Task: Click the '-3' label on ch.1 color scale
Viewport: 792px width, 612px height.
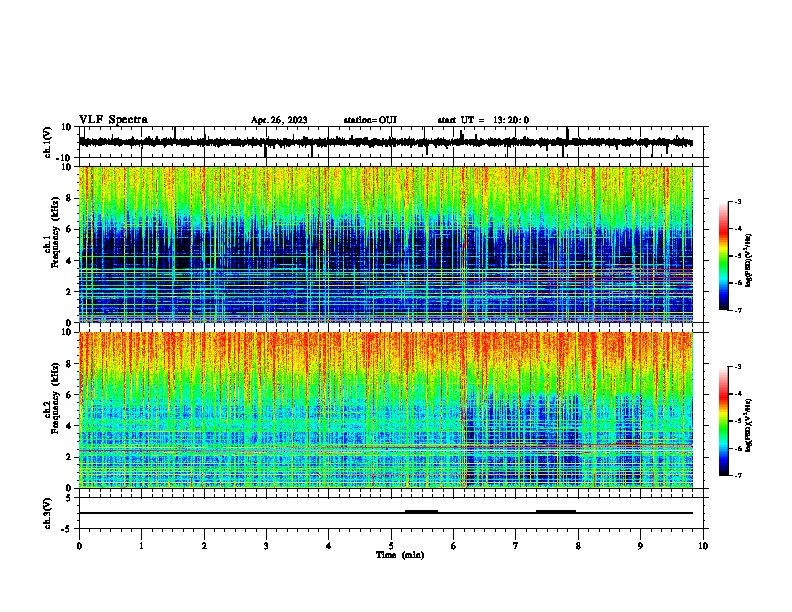Action: click(x=737, y=201)
